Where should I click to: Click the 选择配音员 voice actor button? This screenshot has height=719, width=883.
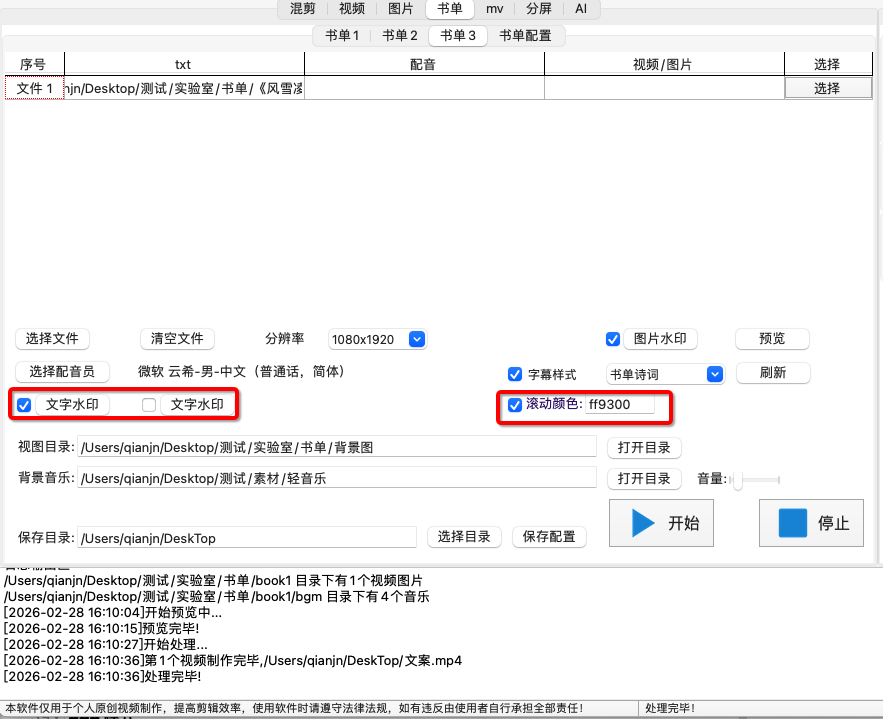tap(62, 371)
